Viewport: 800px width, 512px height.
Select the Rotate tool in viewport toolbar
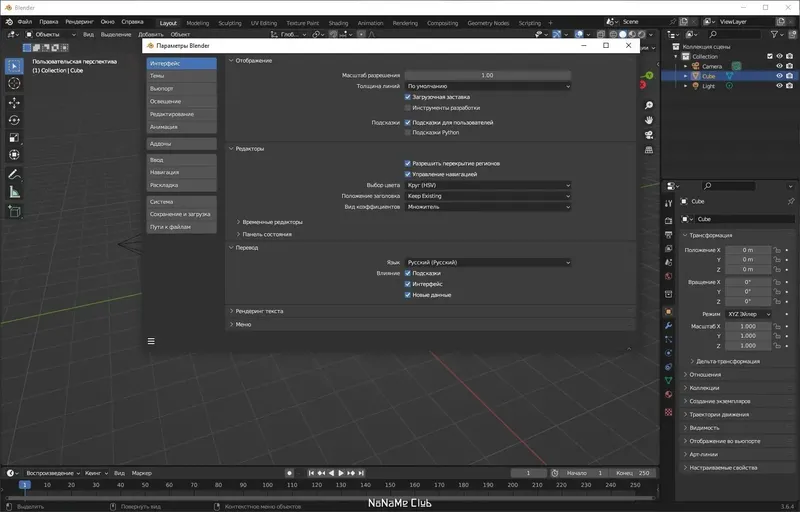[14, 120]
